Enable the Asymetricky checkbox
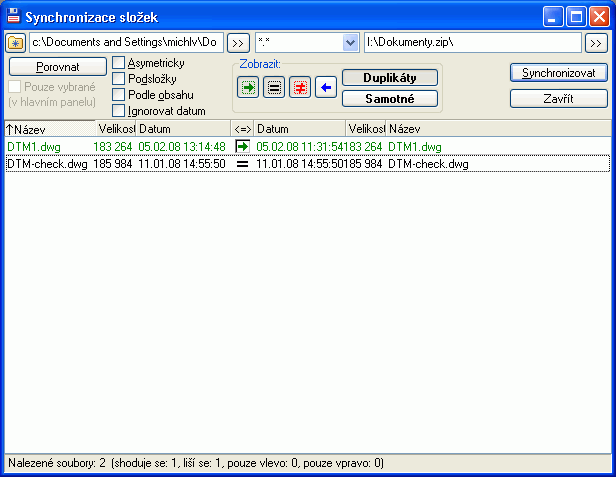Viewport: 616px width, 477px height. coord(118,63)
